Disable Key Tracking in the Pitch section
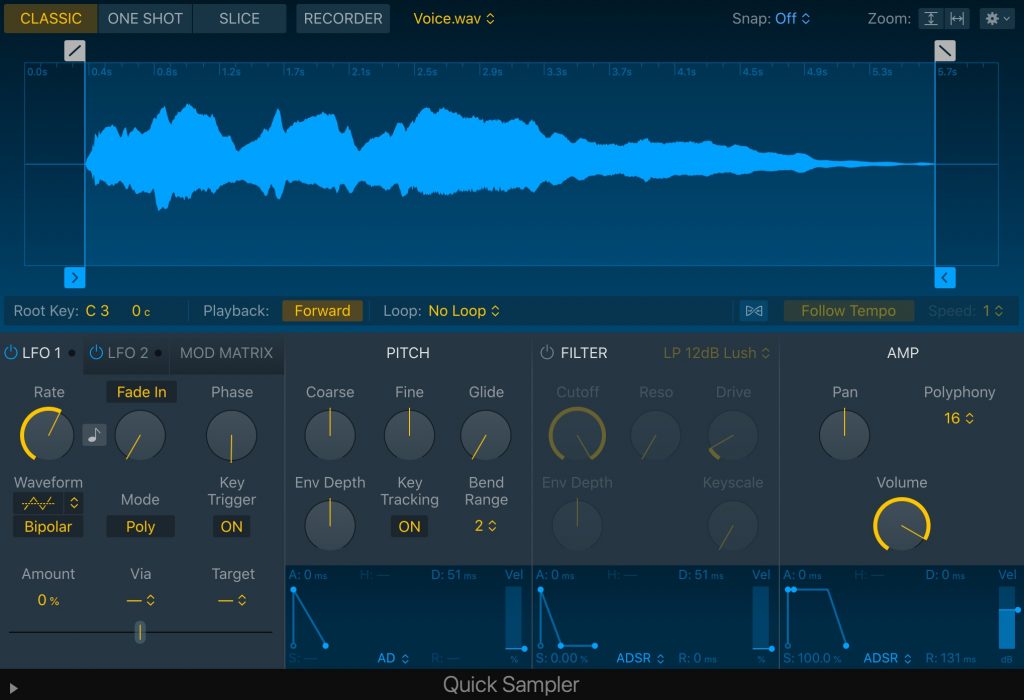 409,526
